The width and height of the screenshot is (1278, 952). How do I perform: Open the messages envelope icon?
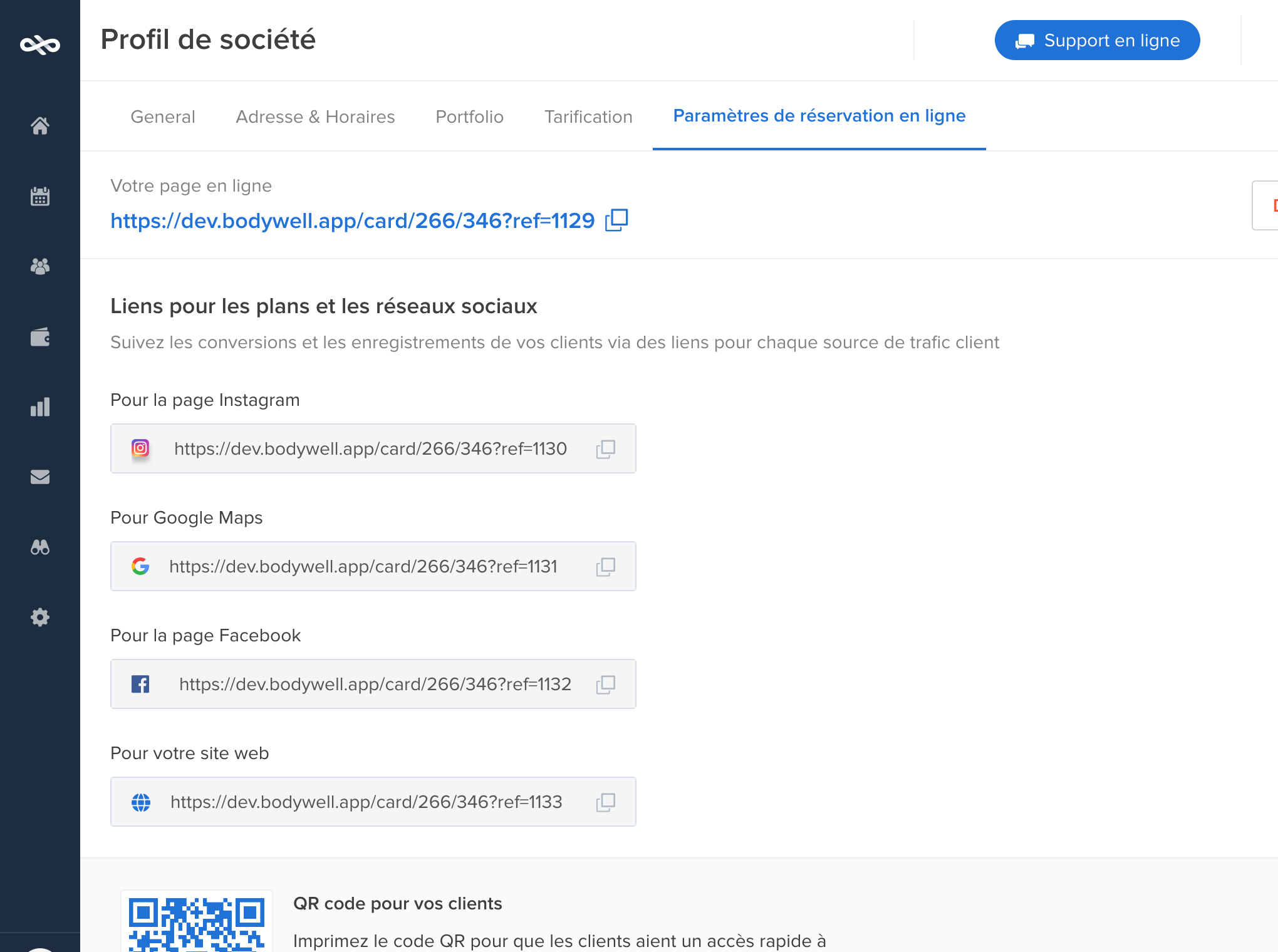[x=40, y=477]
